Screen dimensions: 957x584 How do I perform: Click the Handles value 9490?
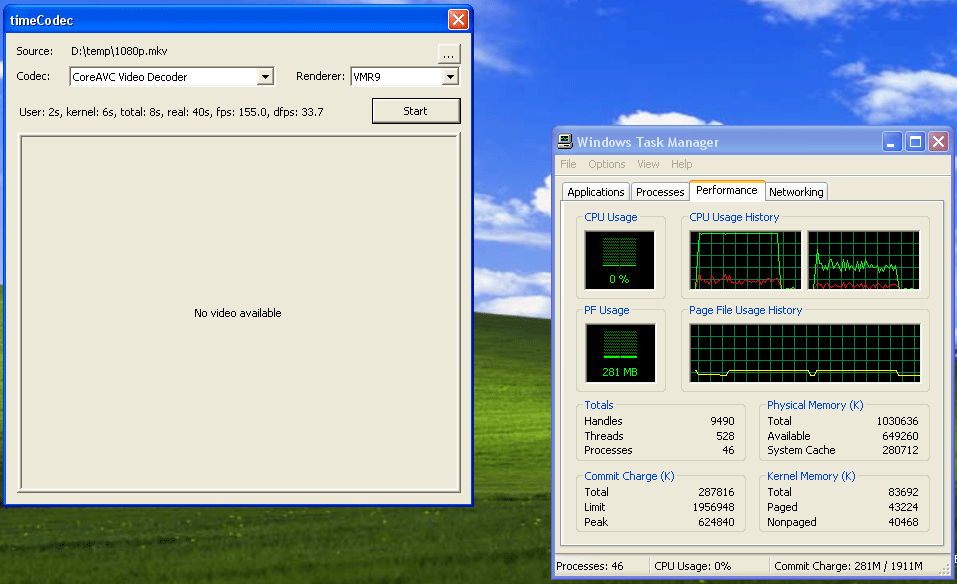click(x=722, y=421)
